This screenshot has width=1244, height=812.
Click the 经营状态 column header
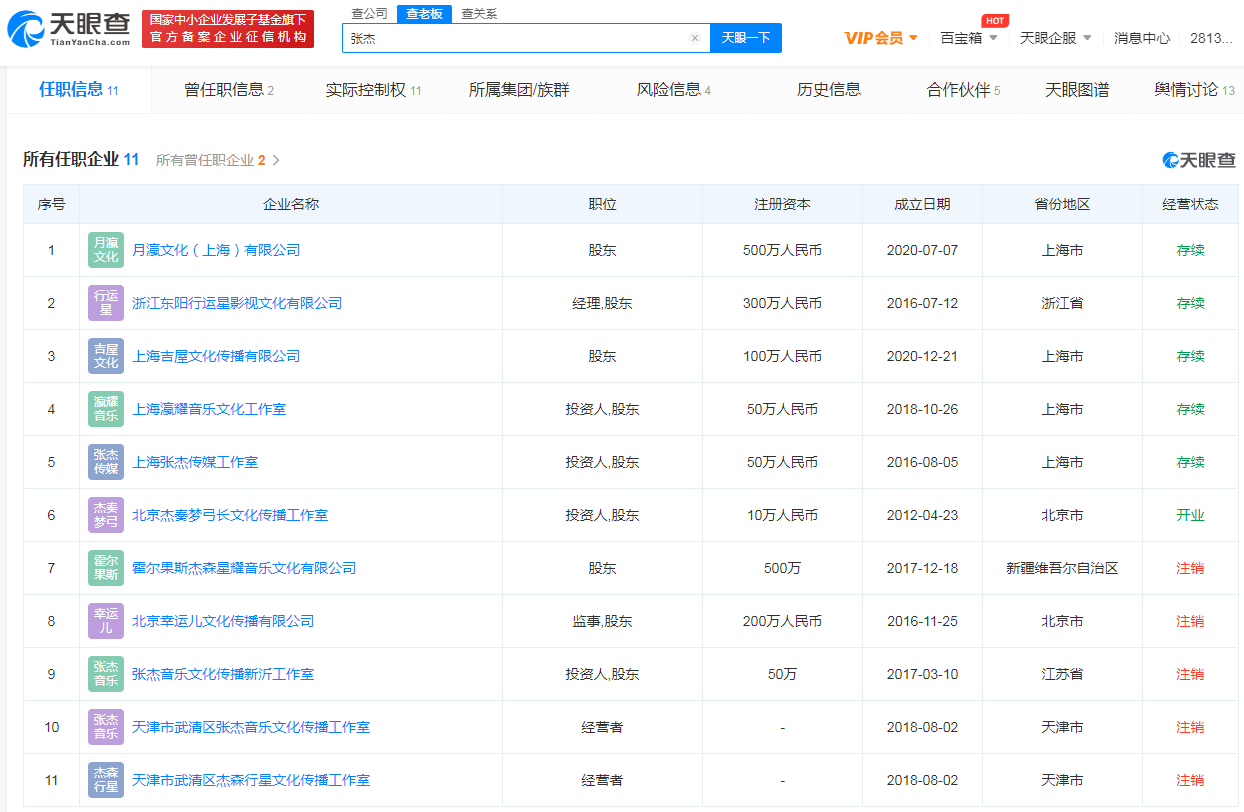[x=1190, y=204]
